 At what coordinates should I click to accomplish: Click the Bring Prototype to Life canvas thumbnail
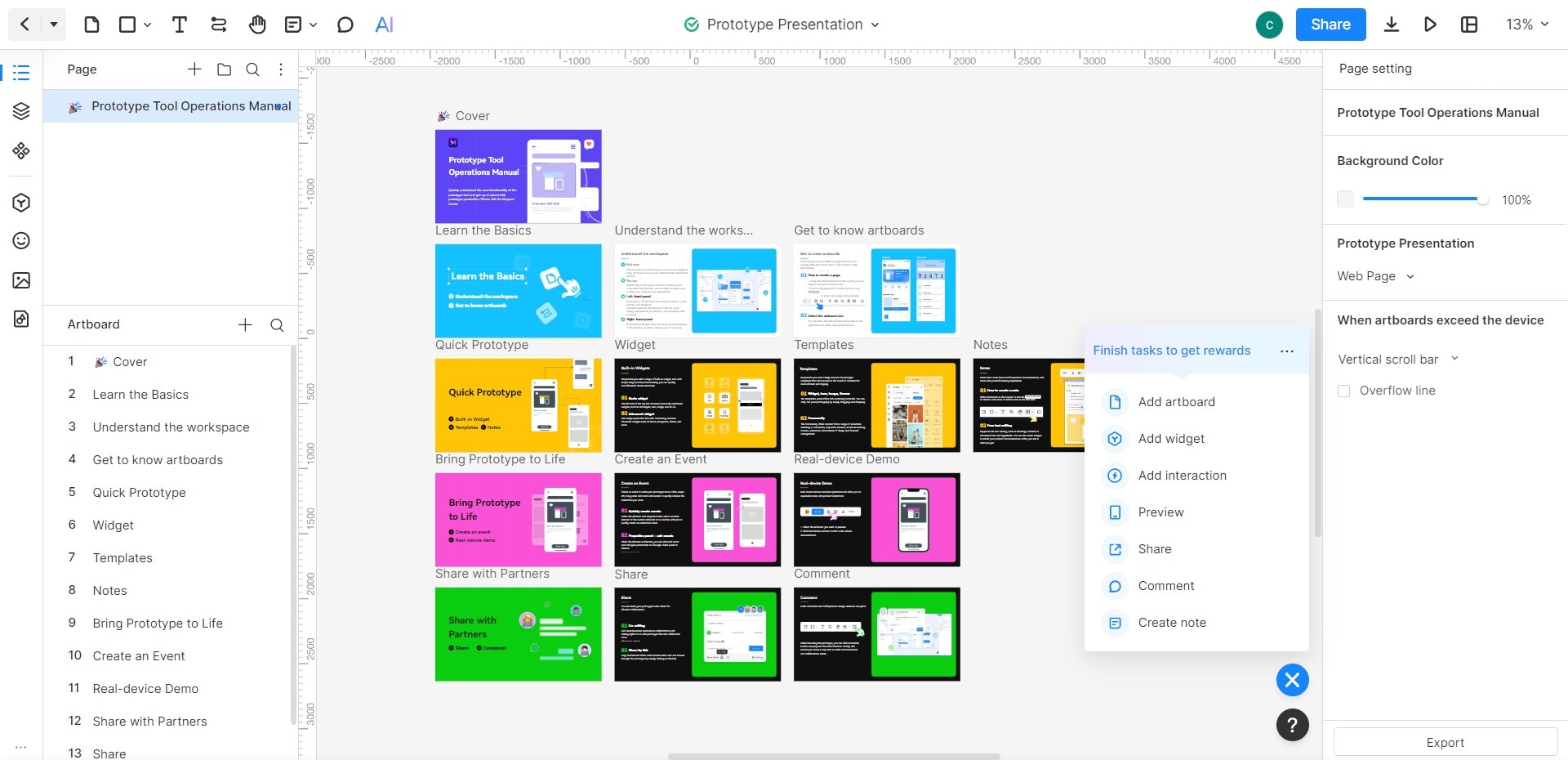coord(519,520)
